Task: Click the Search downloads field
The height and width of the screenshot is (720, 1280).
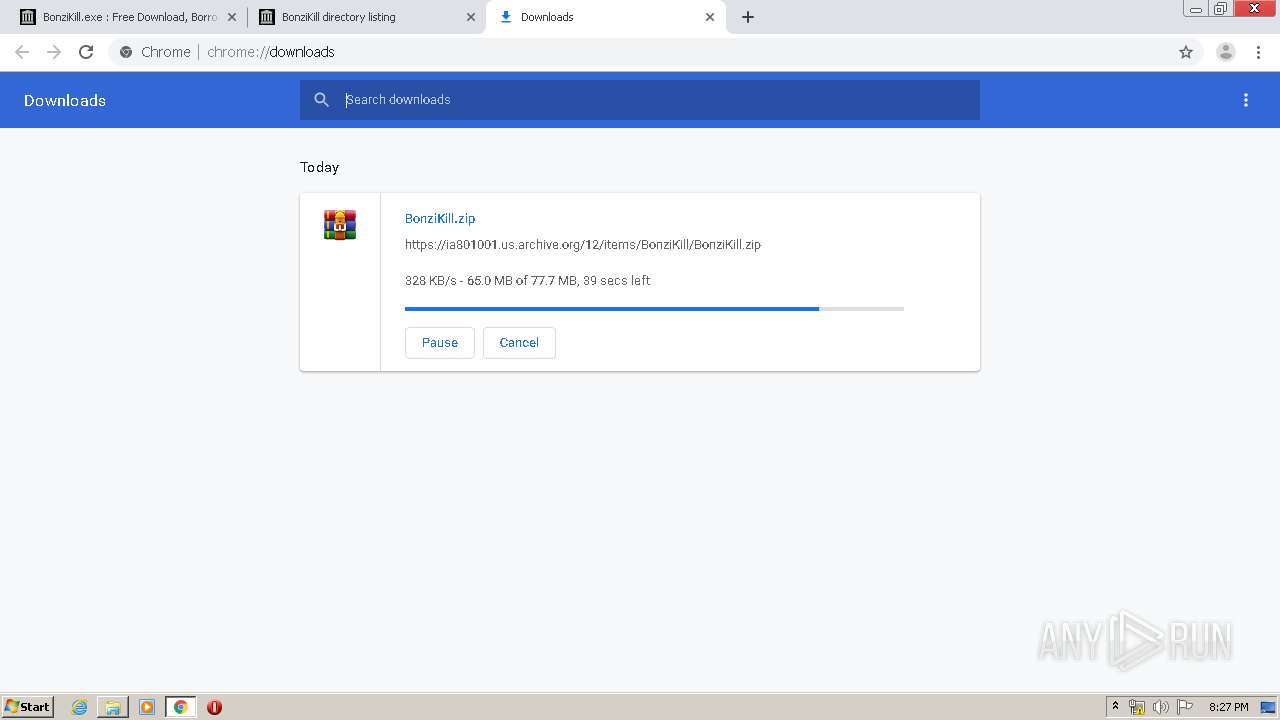Action: 640,100
